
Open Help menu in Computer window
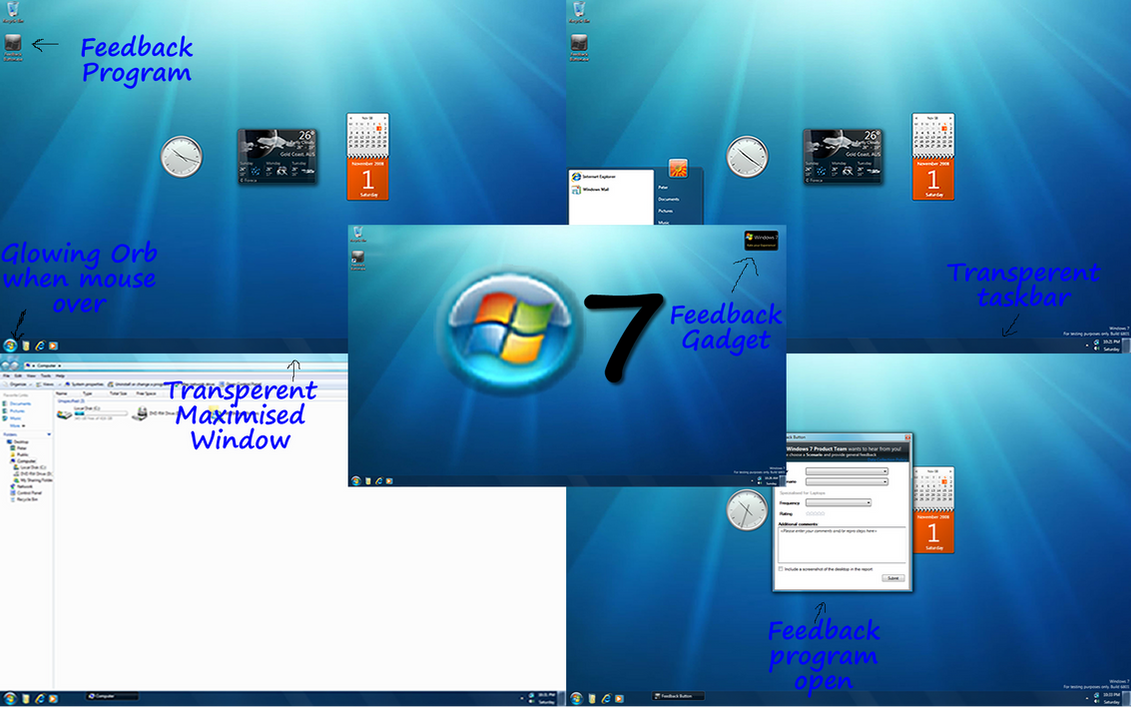click(x=60, y=376)
